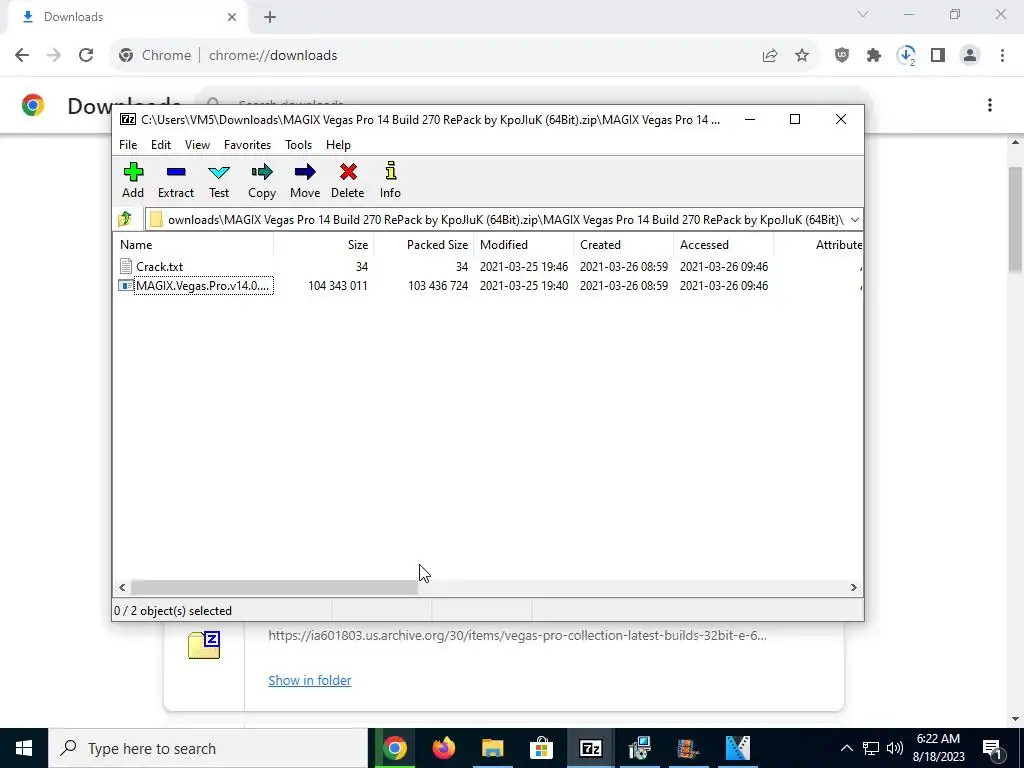Click the Extract toolbar icon
The width and height of the screenshot is (1024, 768).
[x=176, y=180]
